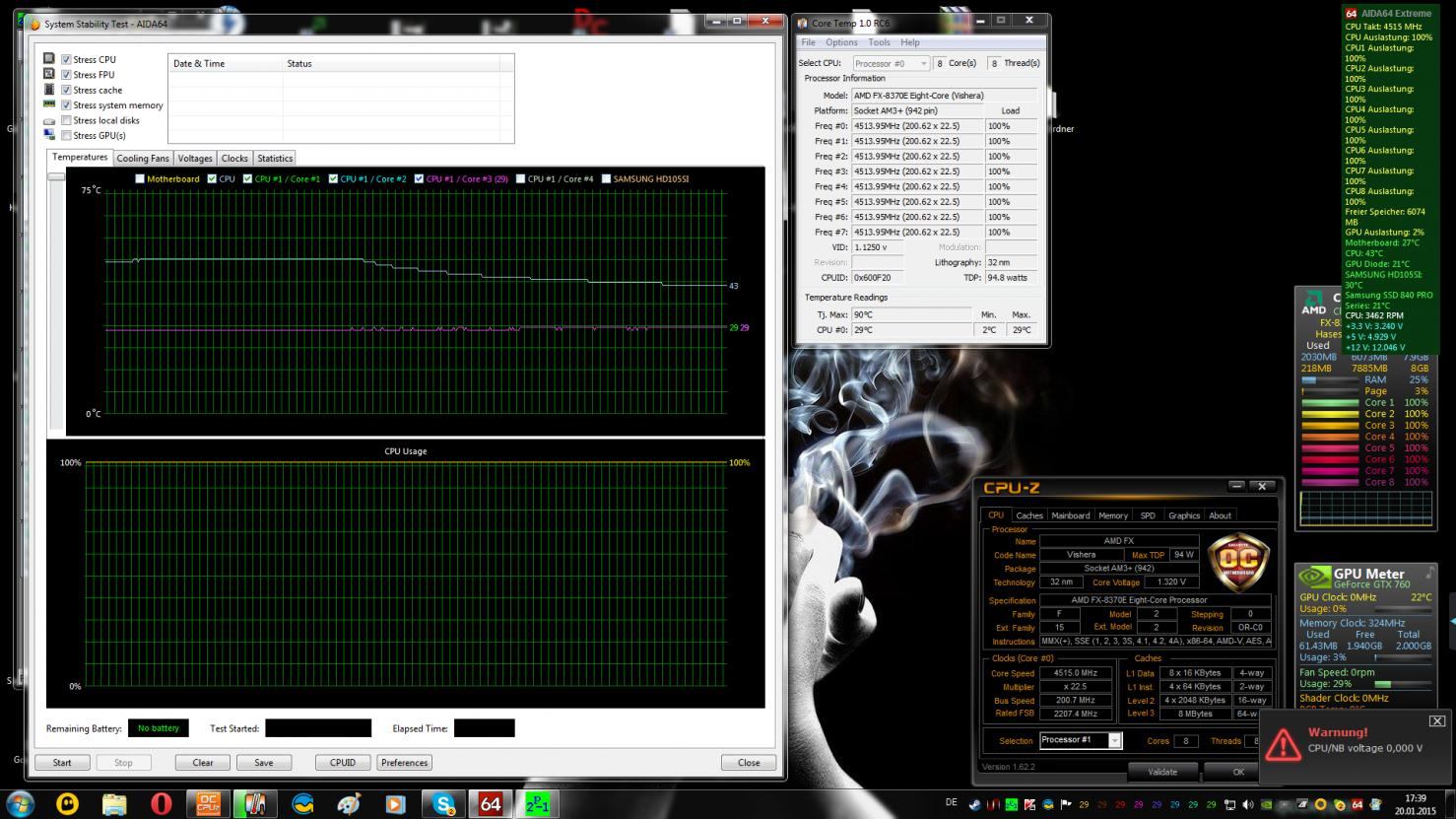Image resolution: width=1456 pixels, height=819 pixels.
Task: Switch to Clocks tab in AIDA64
Action: 234,158
